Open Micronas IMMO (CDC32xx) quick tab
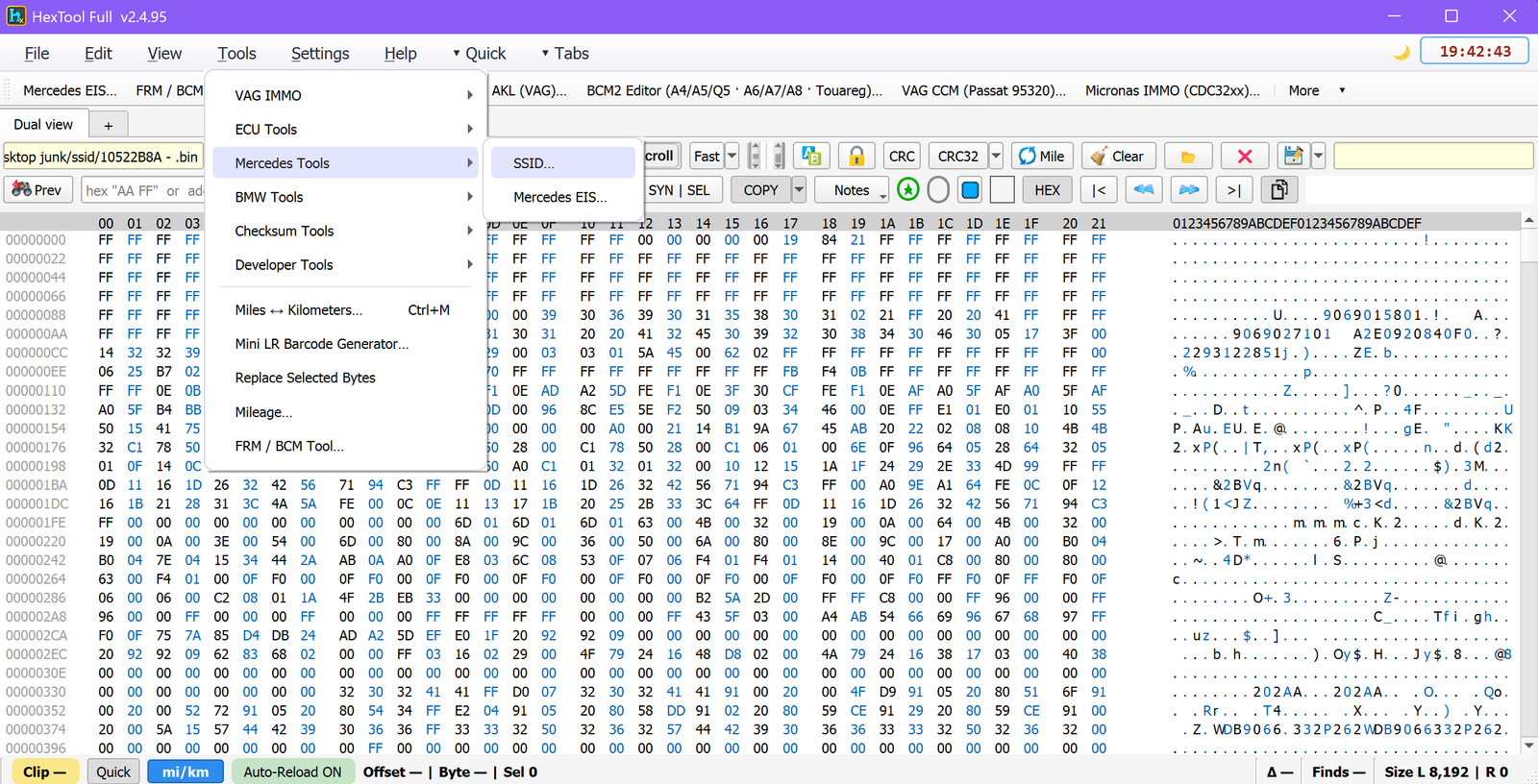This screenshot has height=784, width=1538. pos(1172,90)
